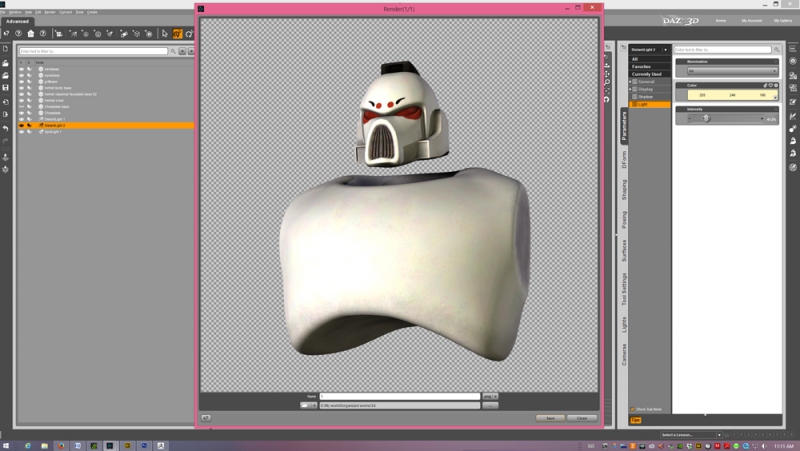This screenshot has height=451, width=800.
Task: Click the render Name input field
Action: (x=399, y=396)
